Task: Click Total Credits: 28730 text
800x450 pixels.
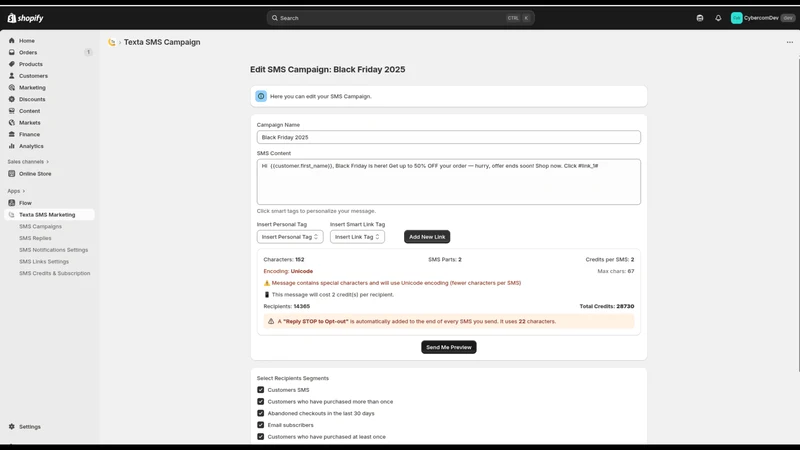Action: (607, 307)
